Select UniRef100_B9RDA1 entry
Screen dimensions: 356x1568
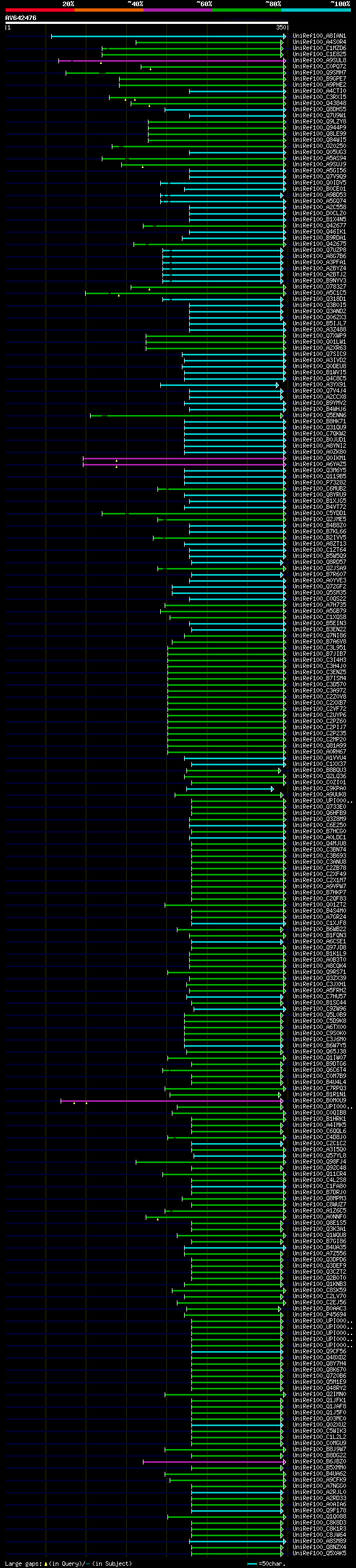319,238
